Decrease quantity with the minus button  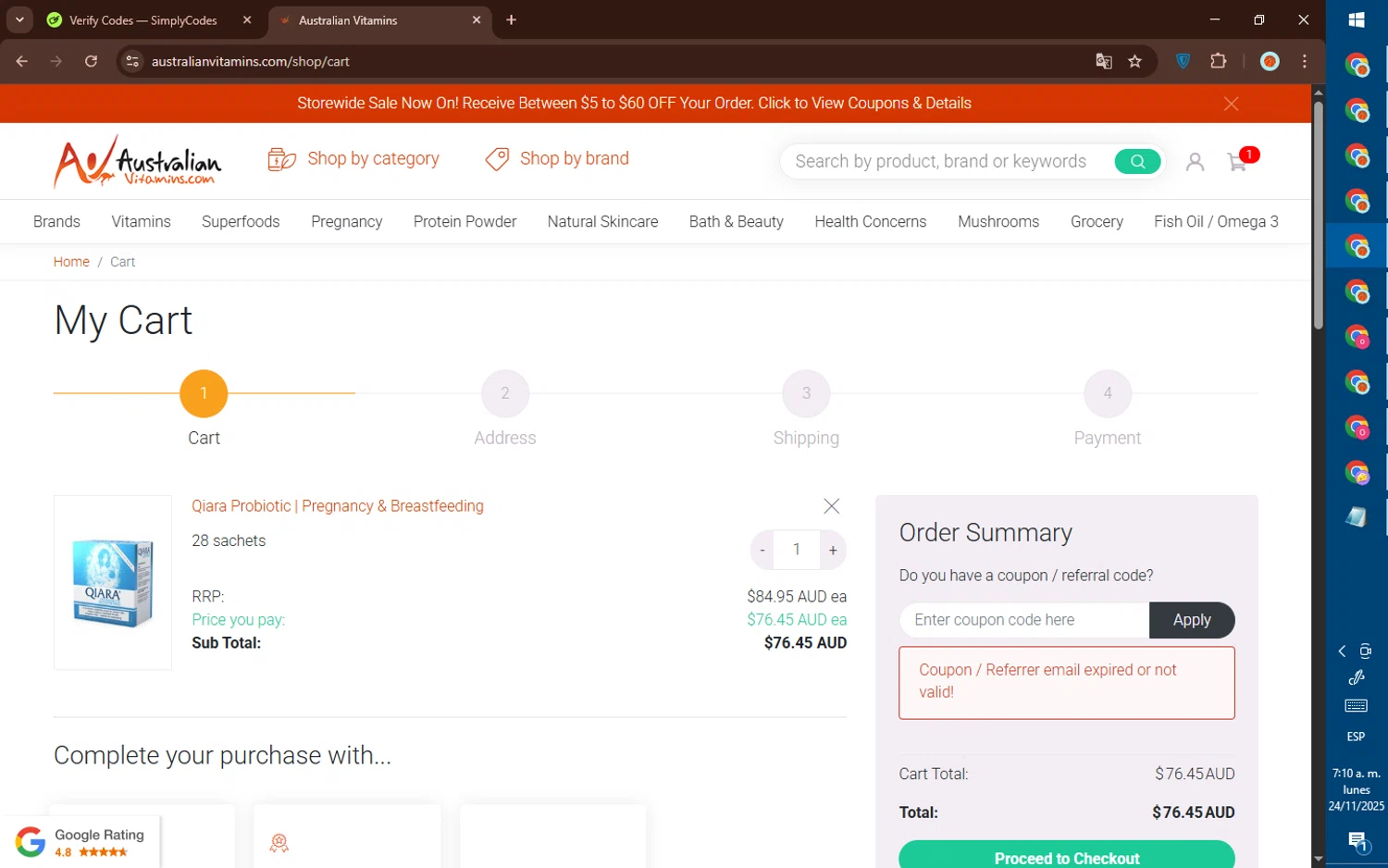(762, 550)
